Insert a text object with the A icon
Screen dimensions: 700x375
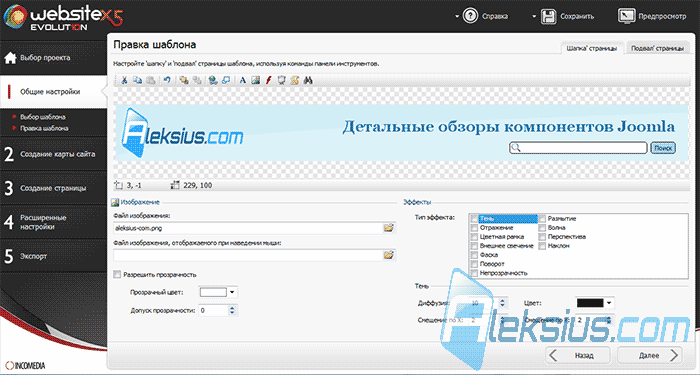pos(242,80)
